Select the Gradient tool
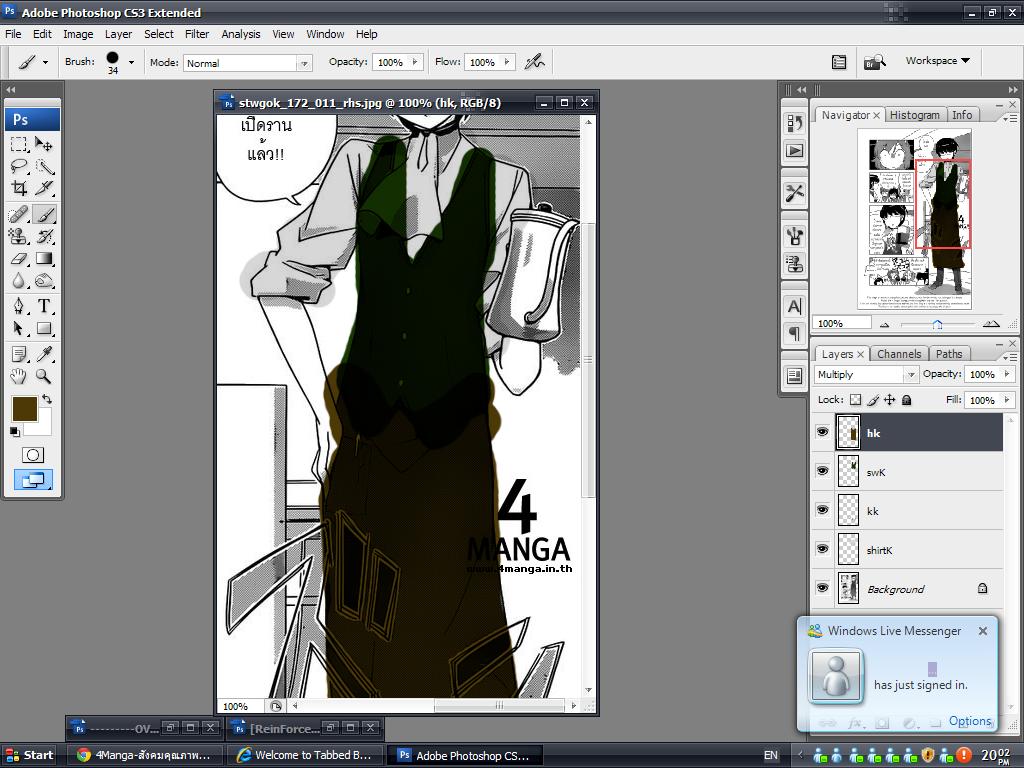Viewport: 1024px width, 768px height. pos(44,259)
